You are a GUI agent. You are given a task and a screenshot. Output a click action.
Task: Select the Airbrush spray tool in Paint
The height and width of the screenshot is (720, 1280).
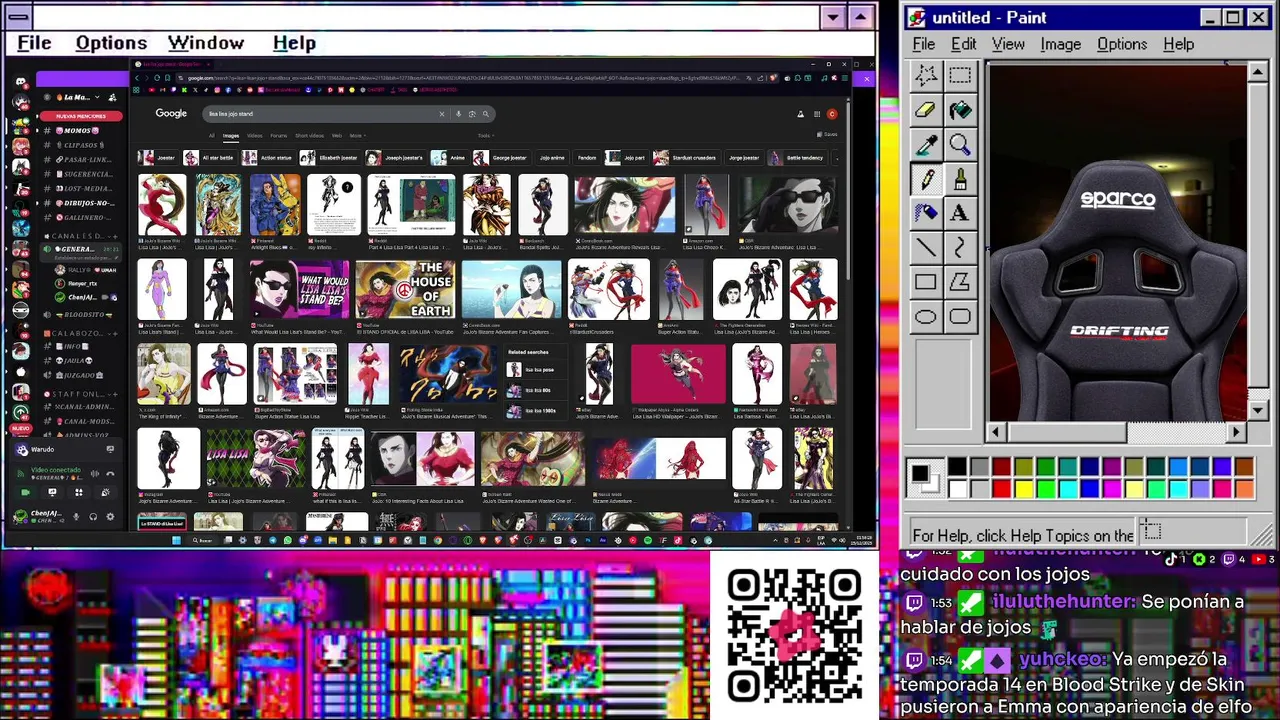coord(926,213)
